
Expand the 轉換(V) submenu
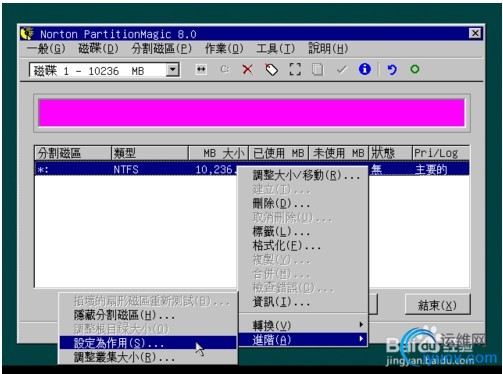(303, 325)
